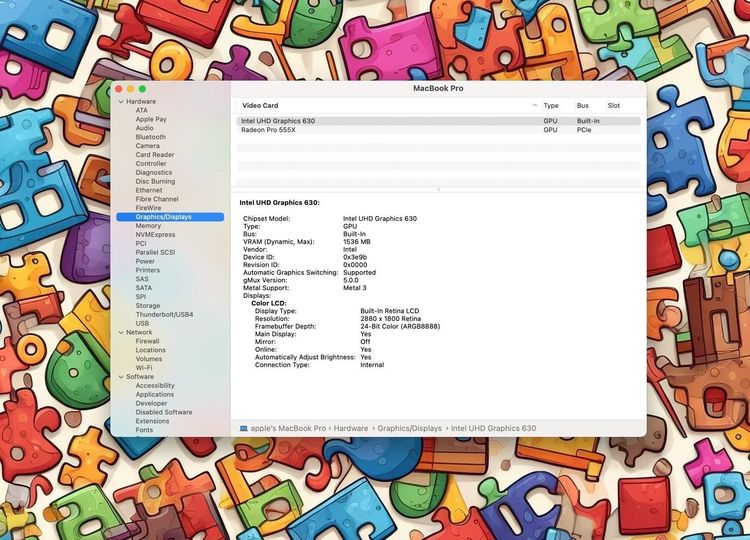Select the Radeon Pro 555X row

click(x=439, y=130)
